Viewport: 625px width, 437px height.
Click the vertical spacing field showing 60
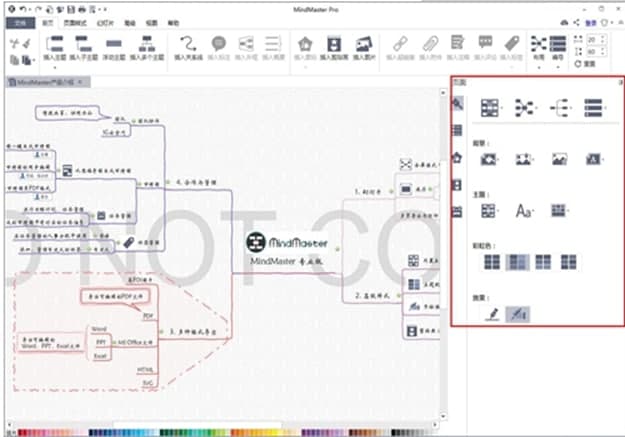point(596,52)
